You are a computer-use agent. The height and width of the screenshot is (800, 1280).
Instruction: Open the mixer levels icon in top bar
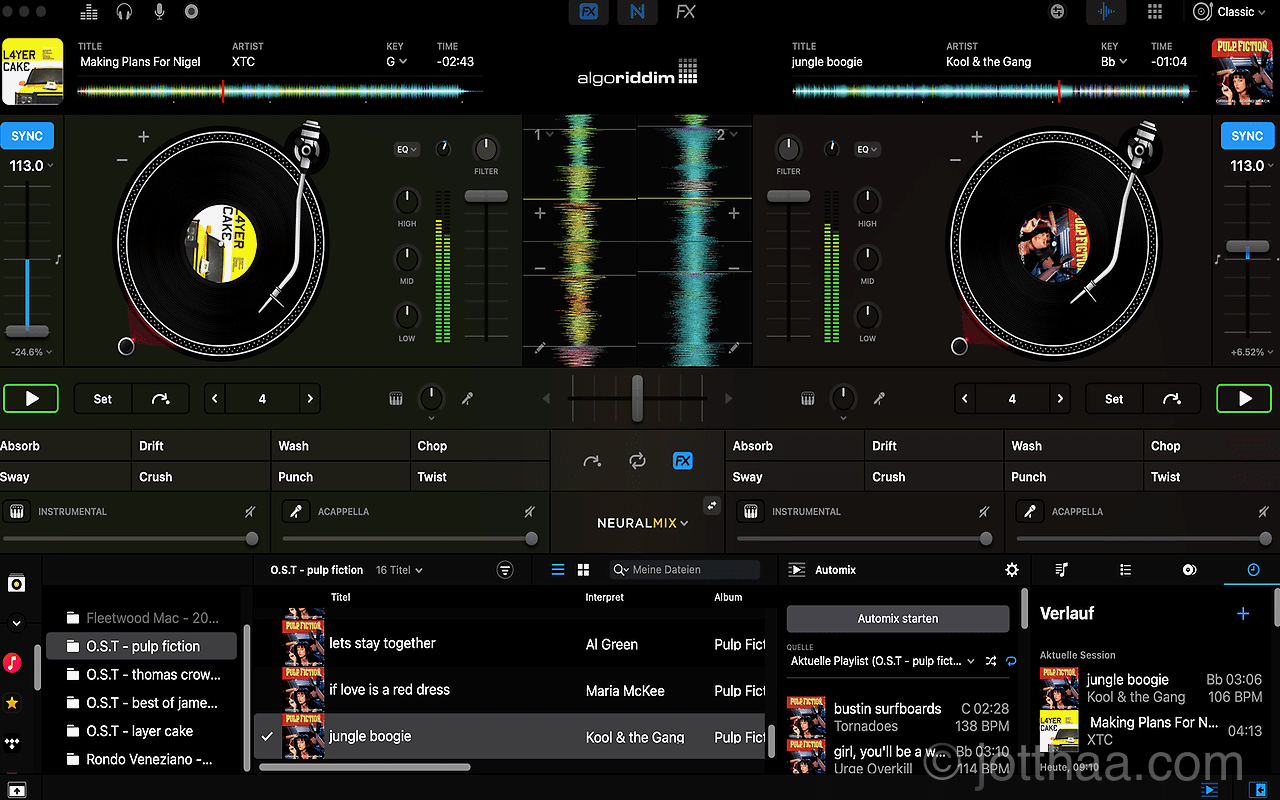click(89, 12)
